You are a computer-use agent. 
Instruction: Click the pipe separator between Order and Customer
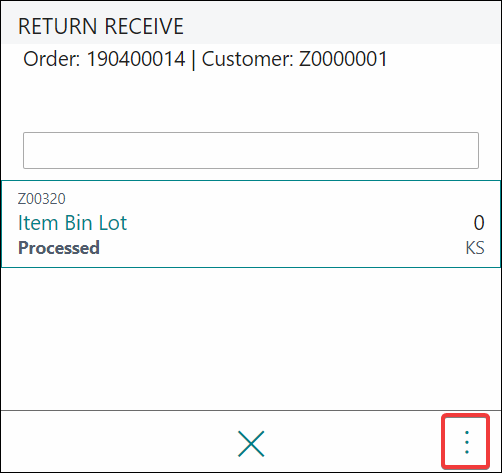[x=193, y=60]
